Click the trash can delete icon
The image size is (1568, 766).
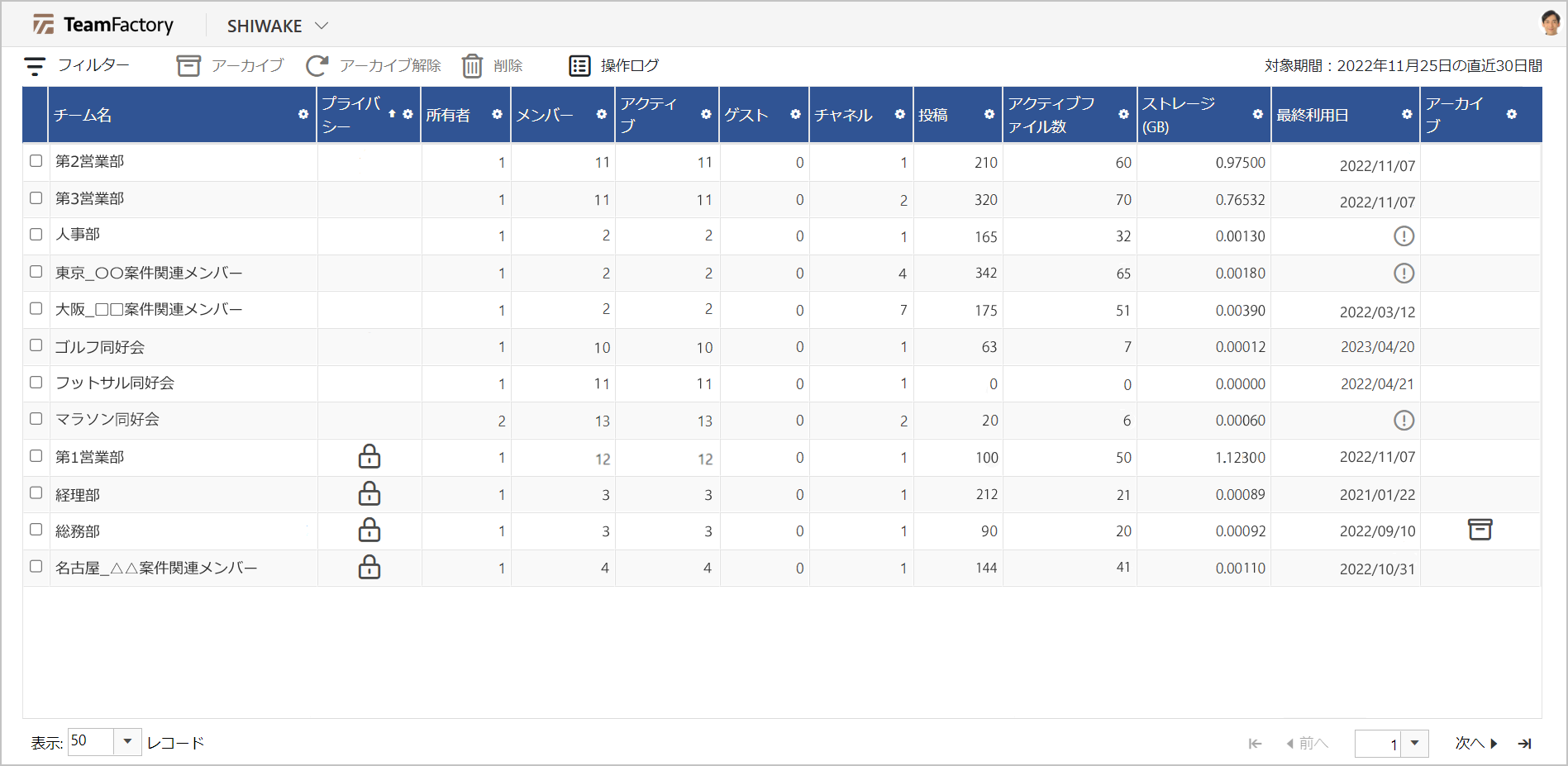point(472,66)
